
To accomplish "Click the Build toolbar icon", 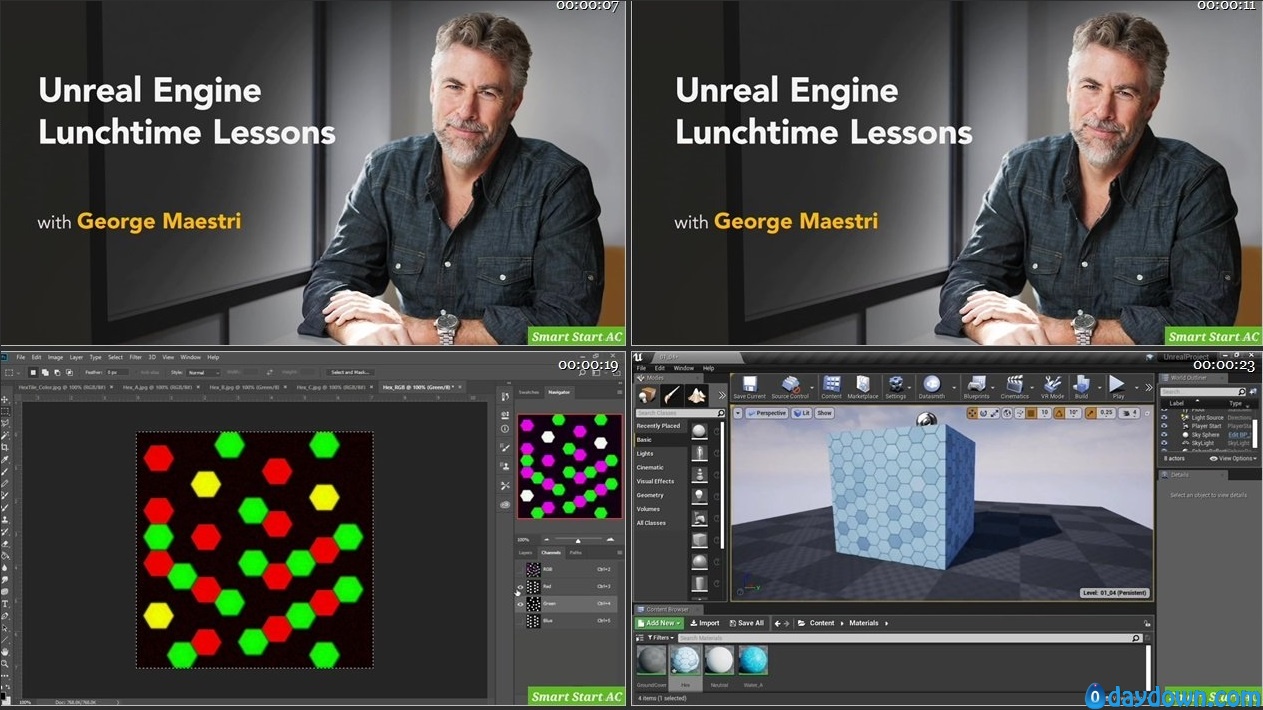I will click(x=1081, y=388).
